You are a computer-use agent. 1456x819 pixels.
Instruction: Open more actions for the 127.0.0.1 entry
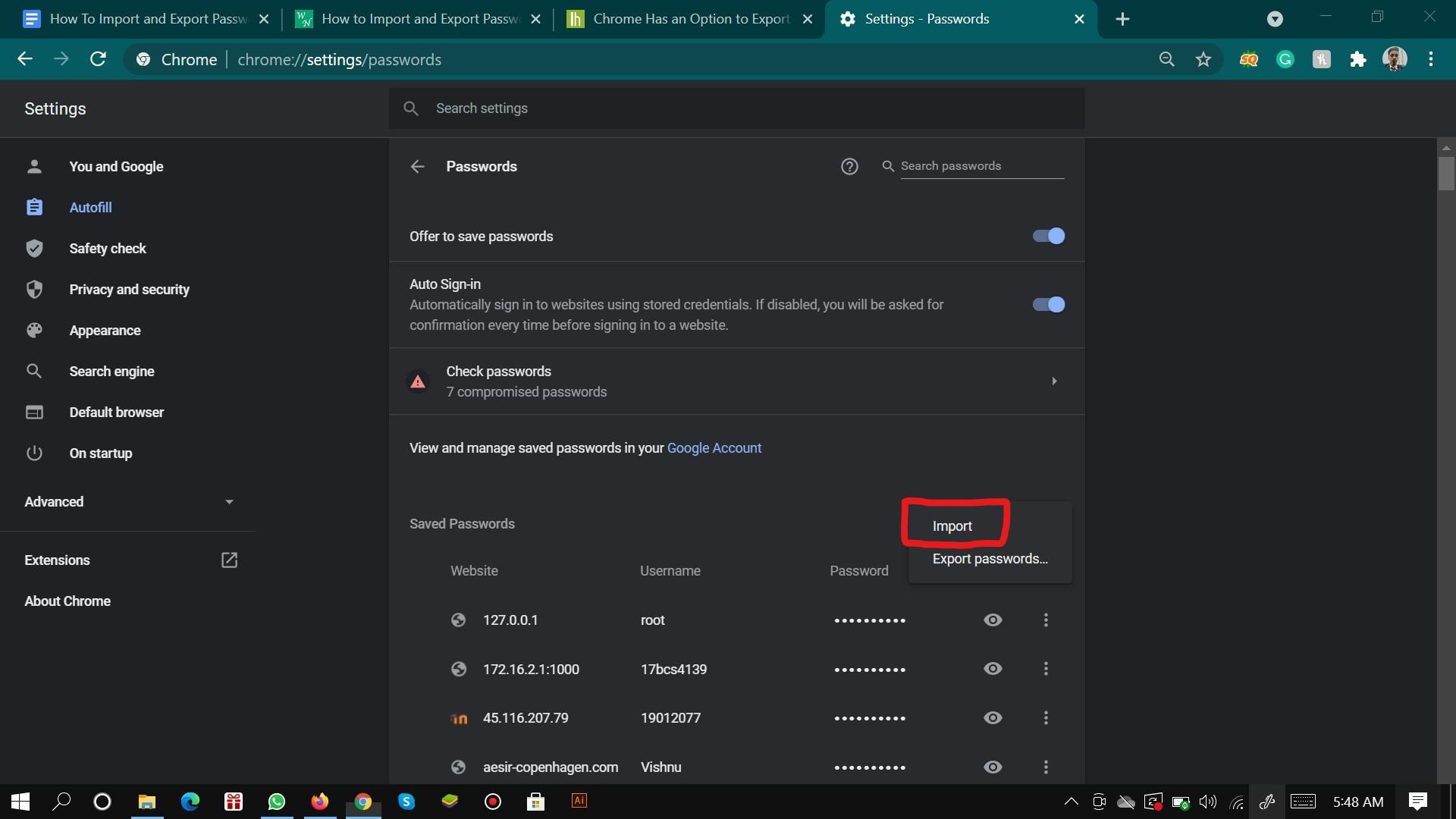click(x=1046, y=620)
